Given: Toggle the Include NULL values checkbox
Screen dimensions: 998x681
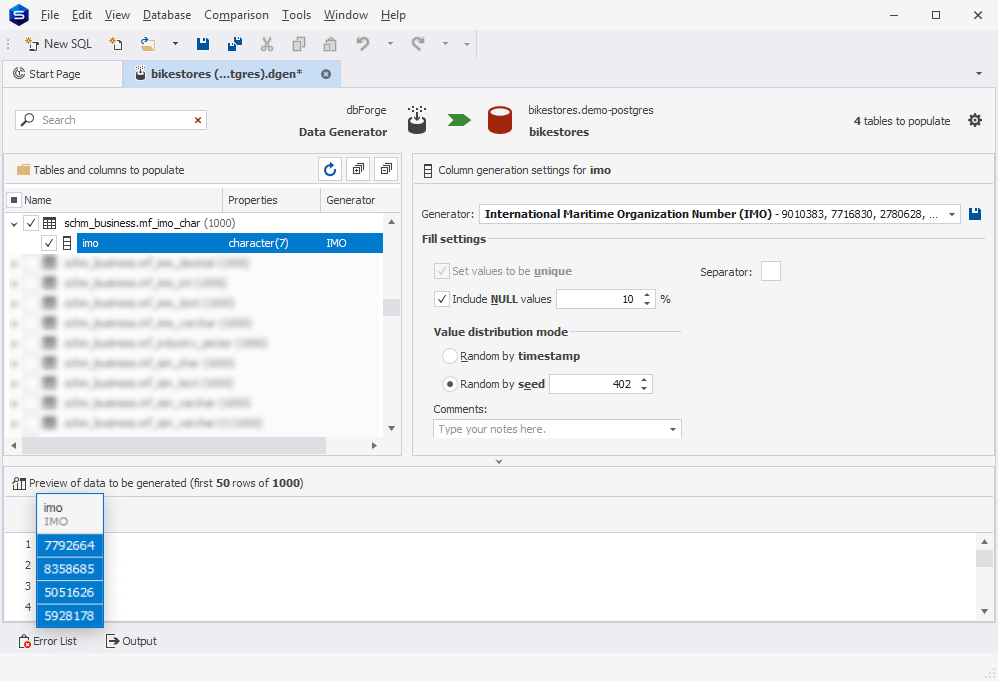Looking at the screenshot, I should [x=442, y=299].
